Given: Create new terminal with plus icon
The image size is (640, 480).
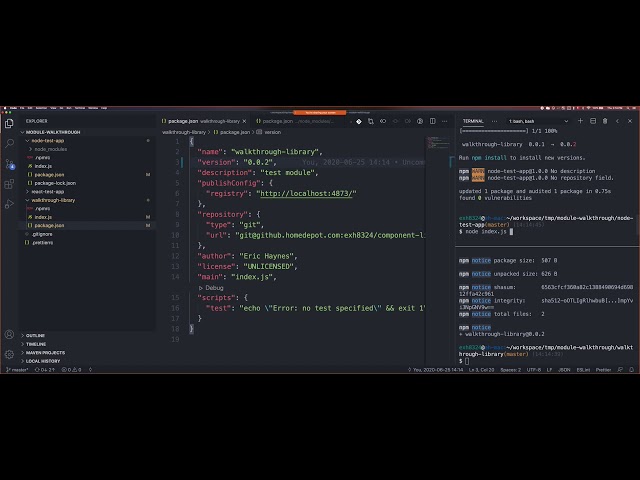Looking at the screenshot, I should (580, 121).
